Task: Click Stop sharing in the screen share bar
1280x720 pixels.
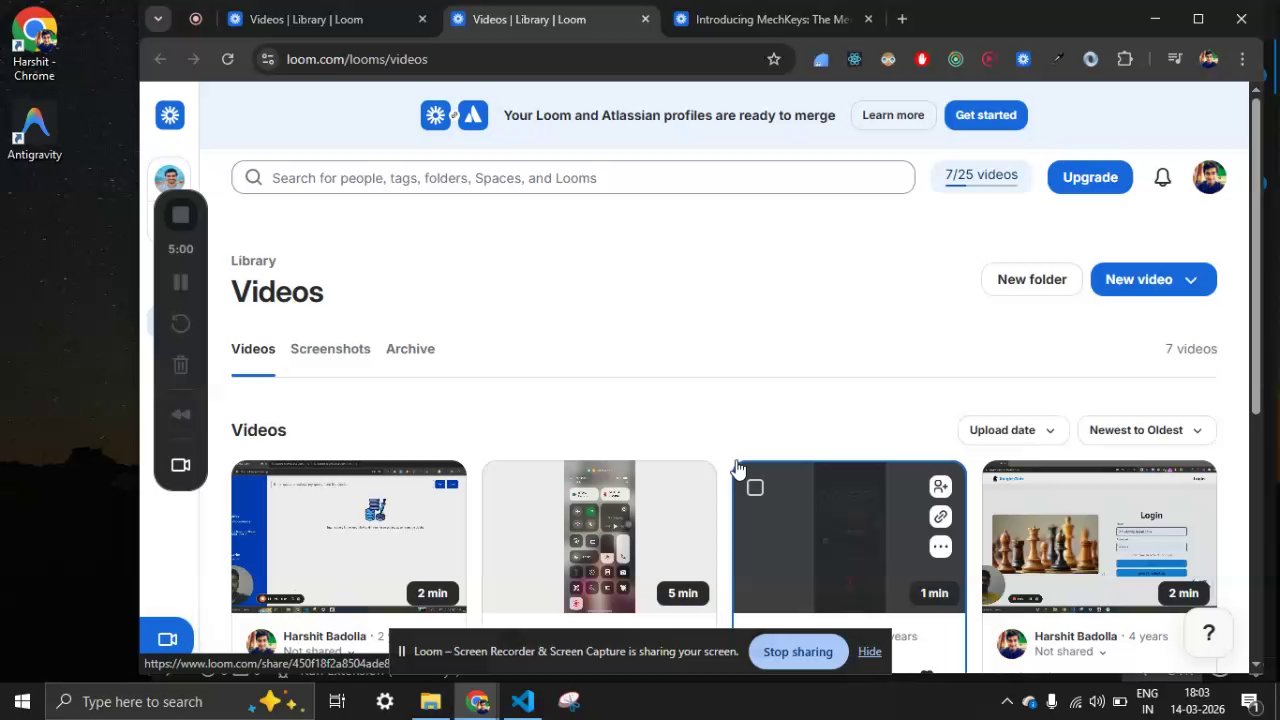Action: tap(798, 652)
